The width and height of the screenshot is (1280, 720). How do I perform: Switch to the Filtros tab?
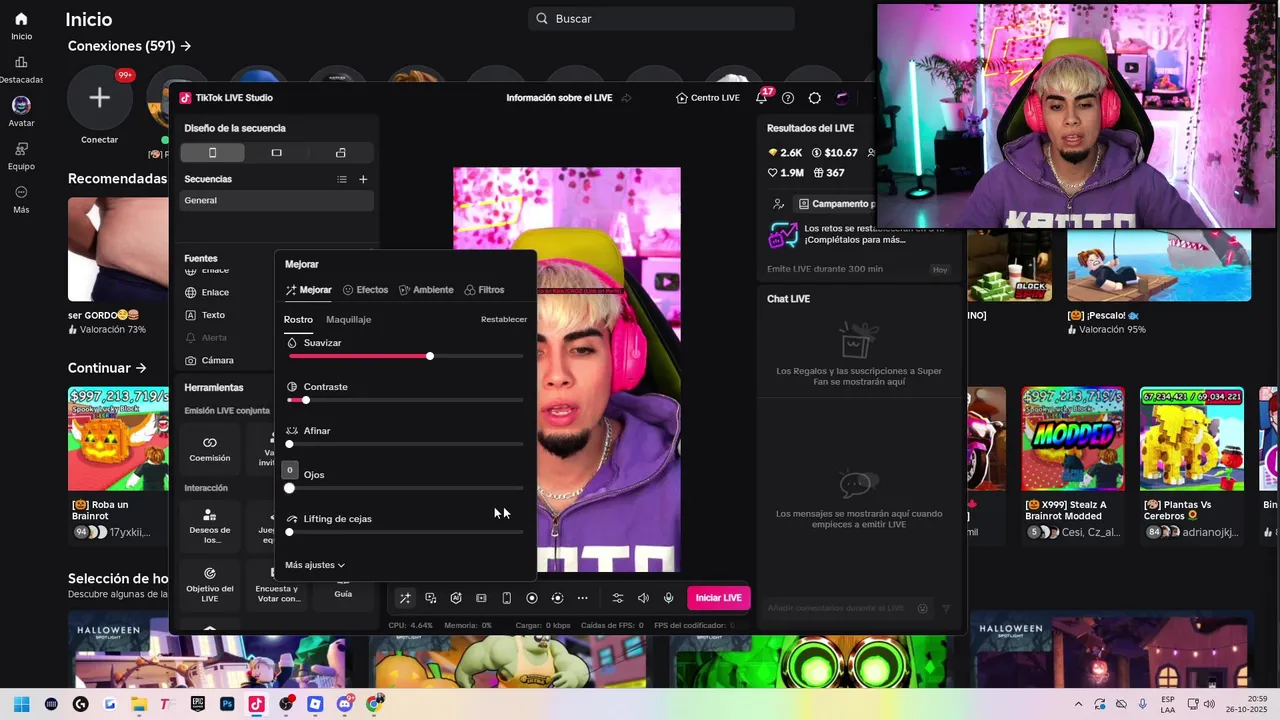pyautogui.click(x=484, y=290)
